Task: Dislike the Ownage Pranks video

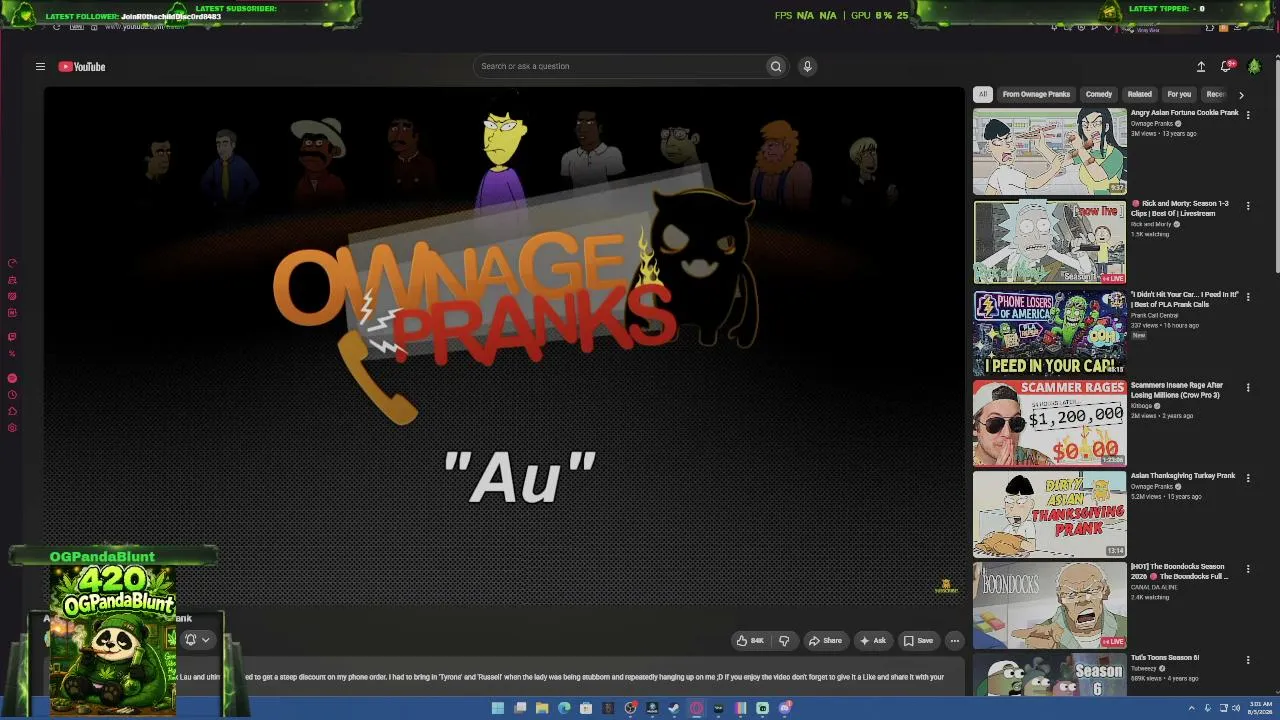Action: click(x=784, y=641)
